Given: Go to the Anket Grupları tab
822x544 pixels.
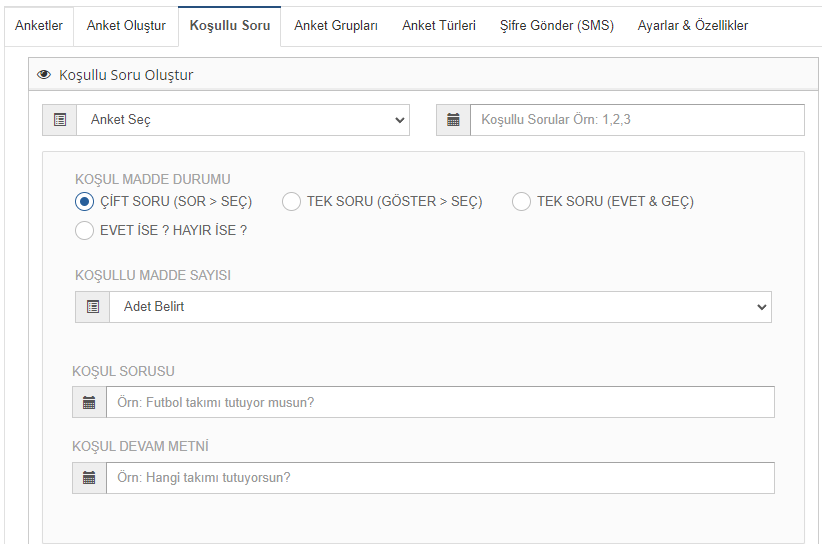Looking at the screenshot, I should tap(336, 25).
